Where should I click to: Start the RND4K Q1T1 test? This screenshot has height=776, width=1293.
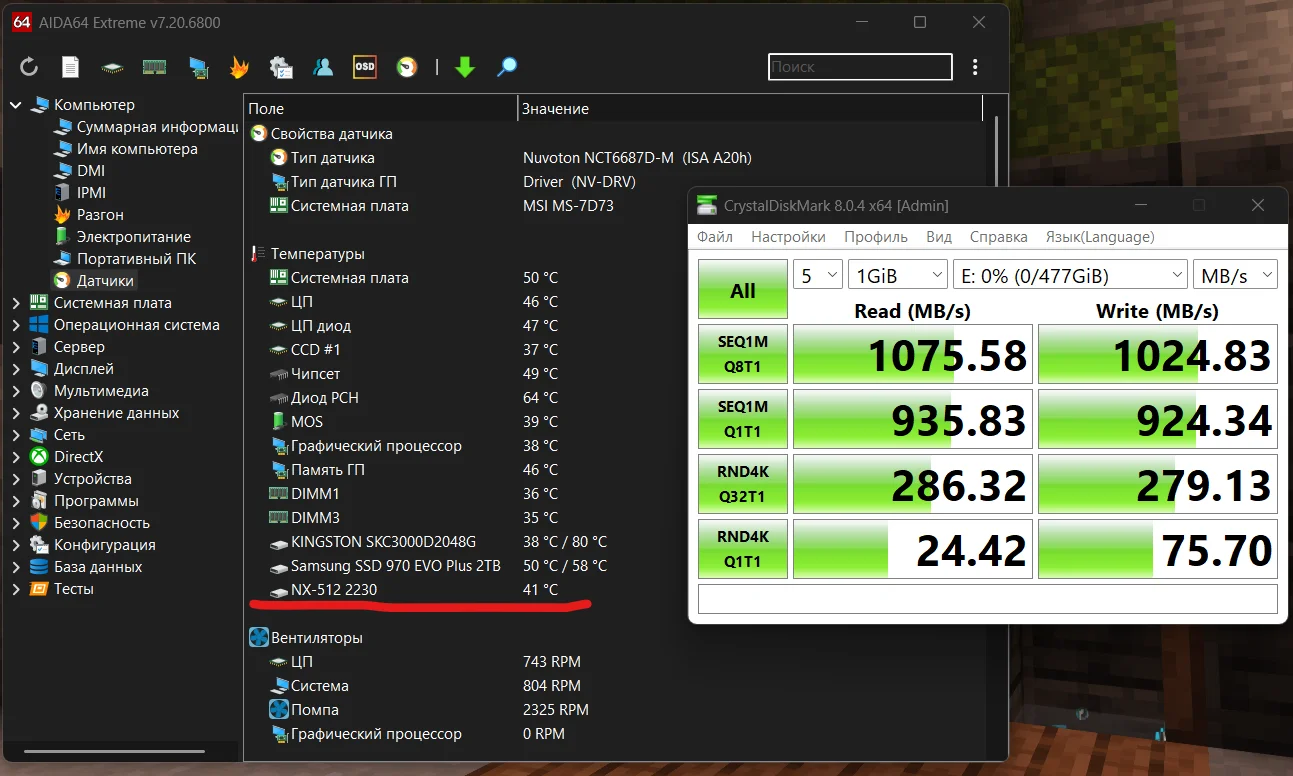pyautogui.click(x=743, y=549)
